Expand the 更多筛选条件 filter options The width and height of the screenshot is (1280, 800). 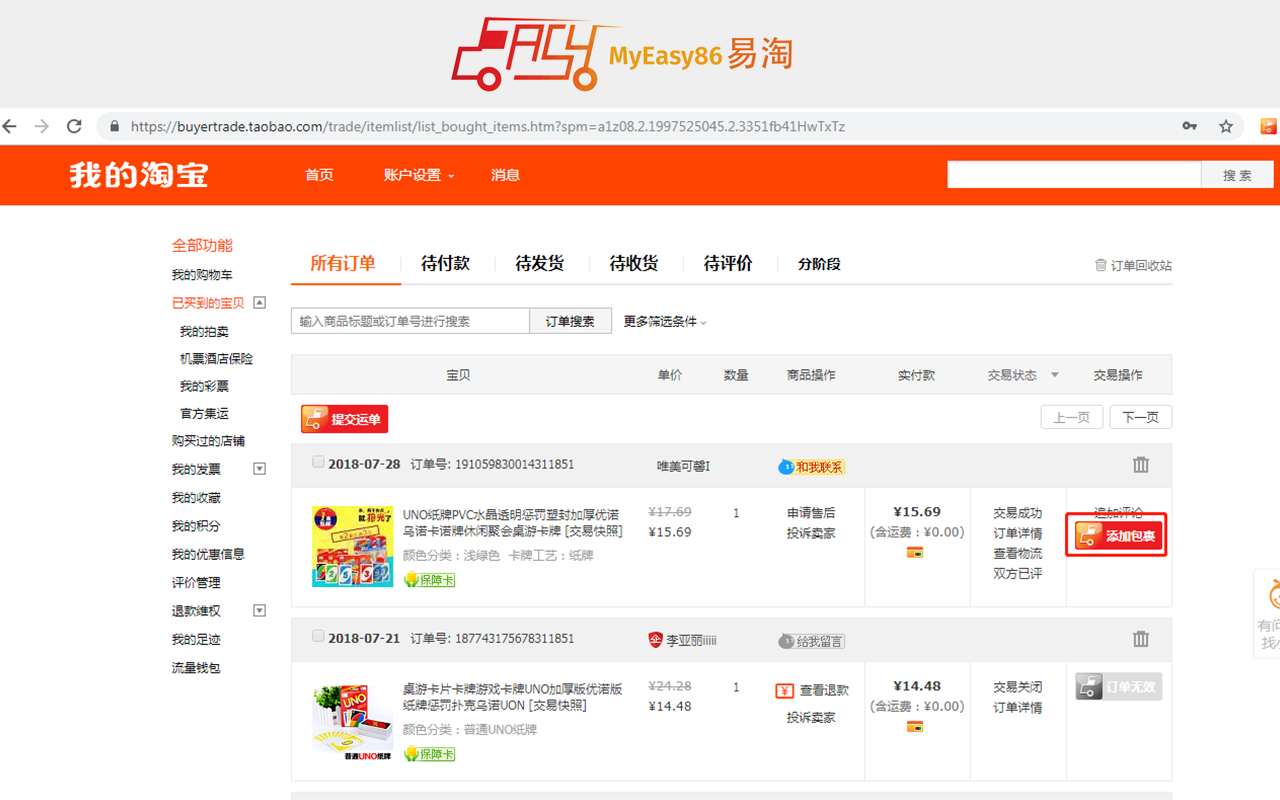coord(662,321)
